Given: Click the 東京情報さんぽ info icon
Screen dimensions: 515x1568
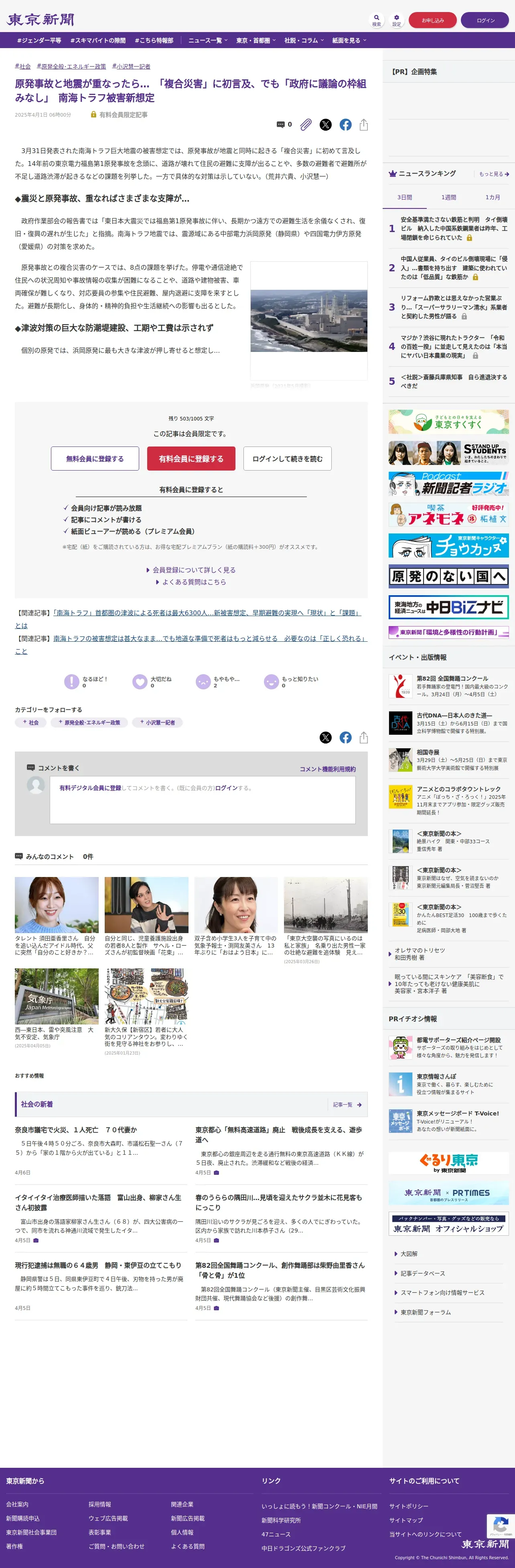Looking at the screenshot, I should click(x=400, y=1084).
